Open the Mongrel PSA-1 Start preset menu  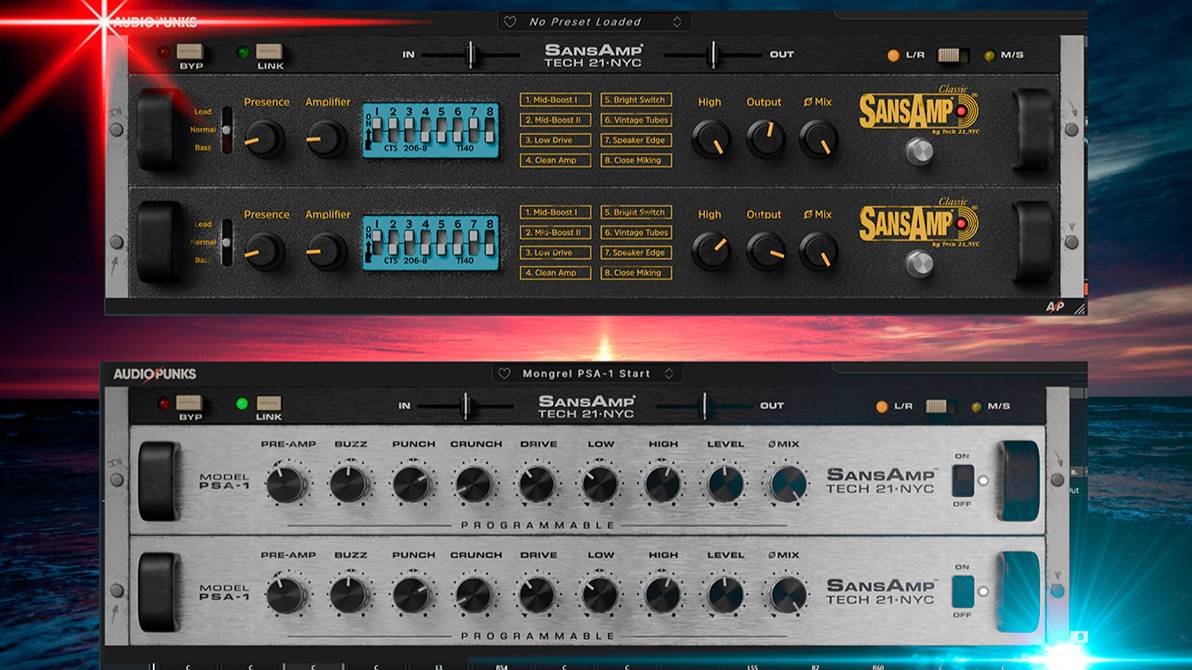(586, 373)
